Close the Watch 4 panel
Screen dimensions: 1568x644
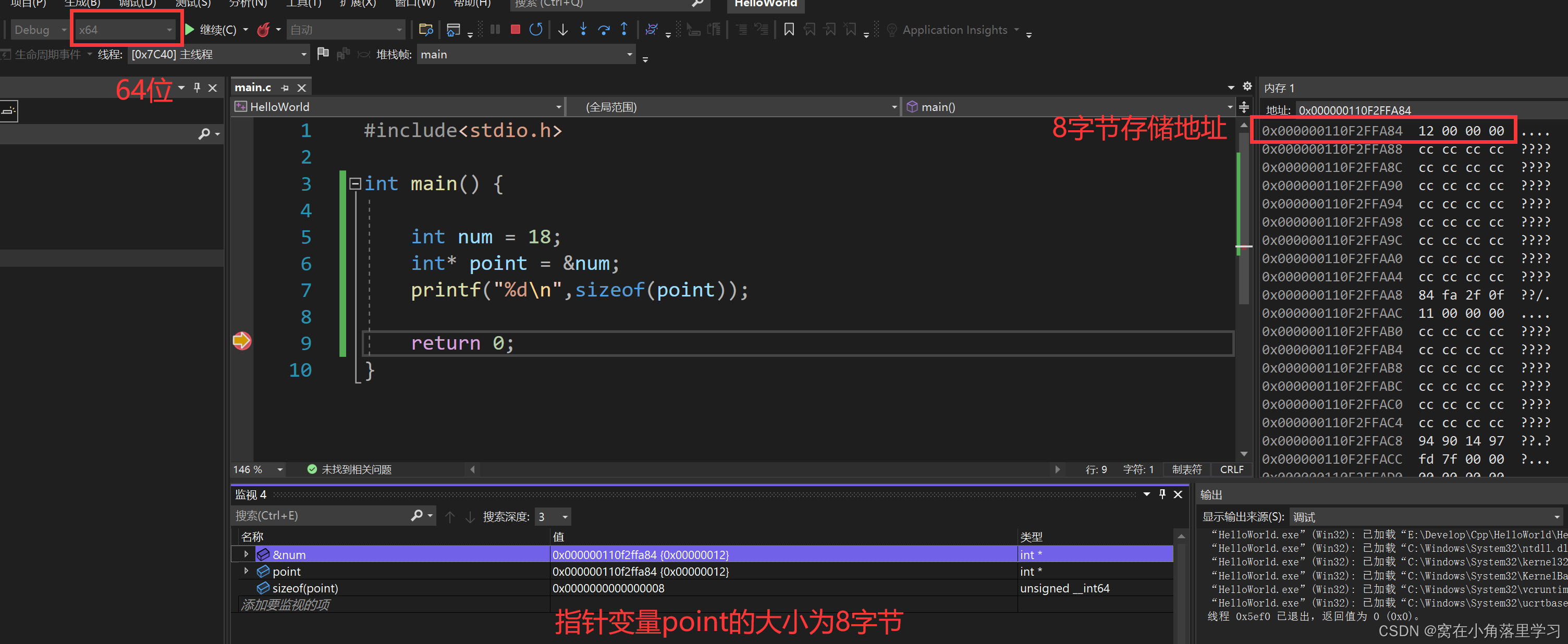(1178, 494)
